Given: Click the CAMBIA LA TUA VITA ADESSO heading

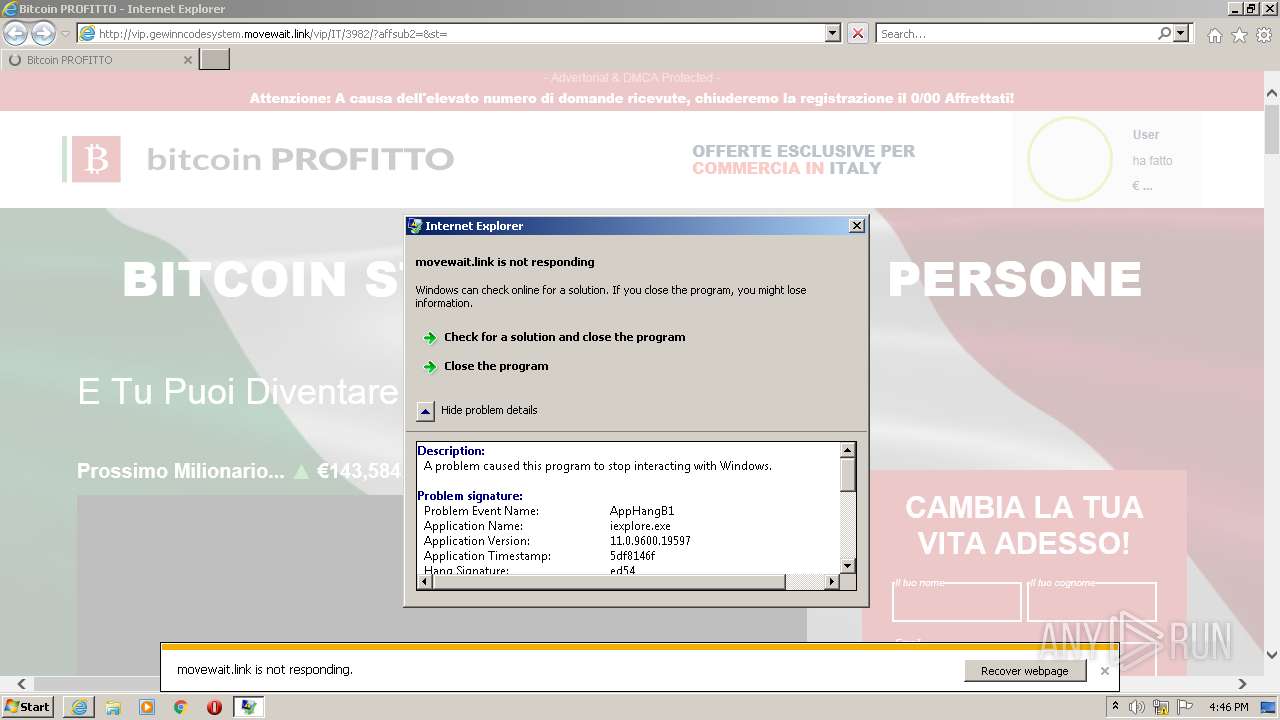Looking at the screenshot, I should (1024, 525).
